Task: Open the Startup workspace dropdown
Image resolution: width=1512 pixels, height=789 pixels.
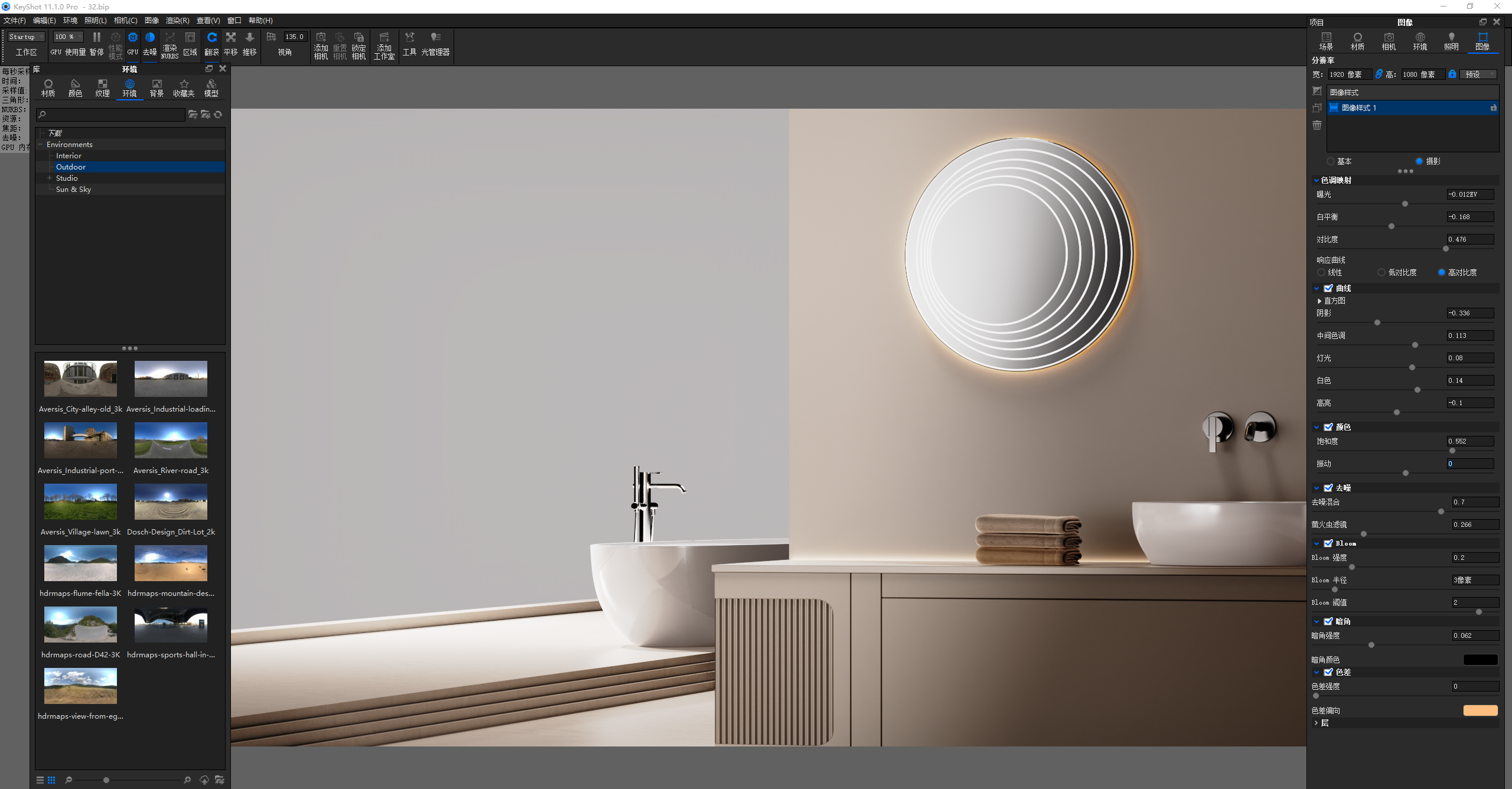Action: [27, 37]
